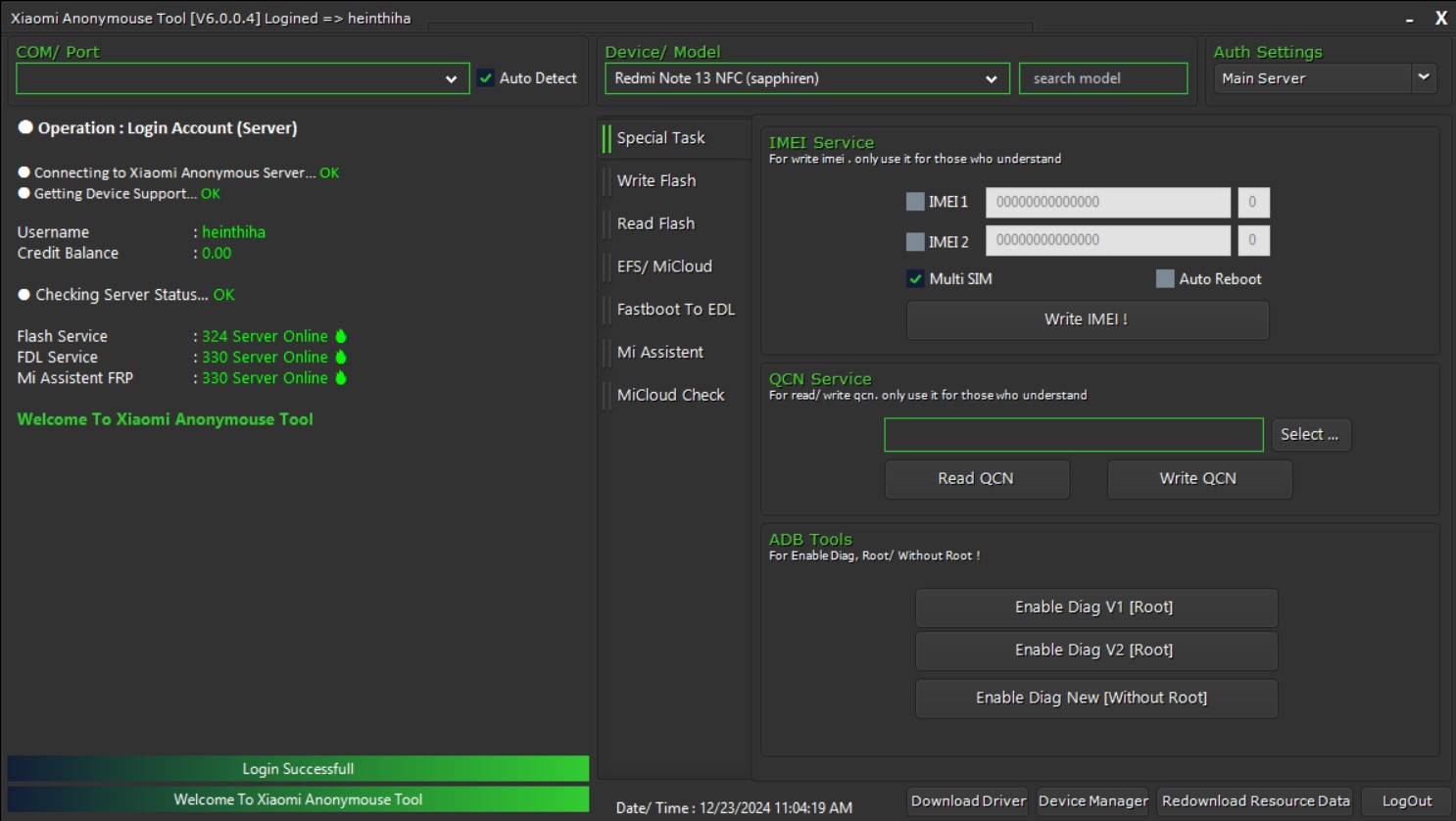
Task: Open the Write Flash tab
Action: [675, 181]
